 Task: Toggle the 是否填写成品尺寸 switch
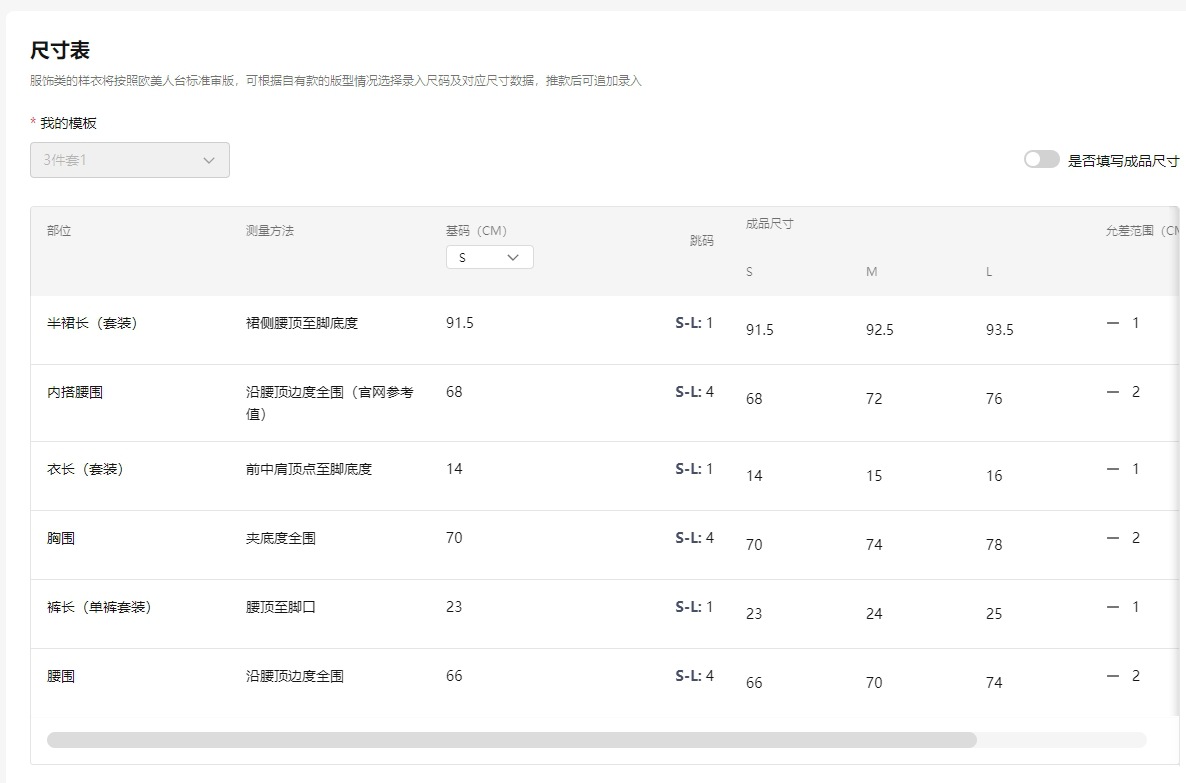point(1042,159)
